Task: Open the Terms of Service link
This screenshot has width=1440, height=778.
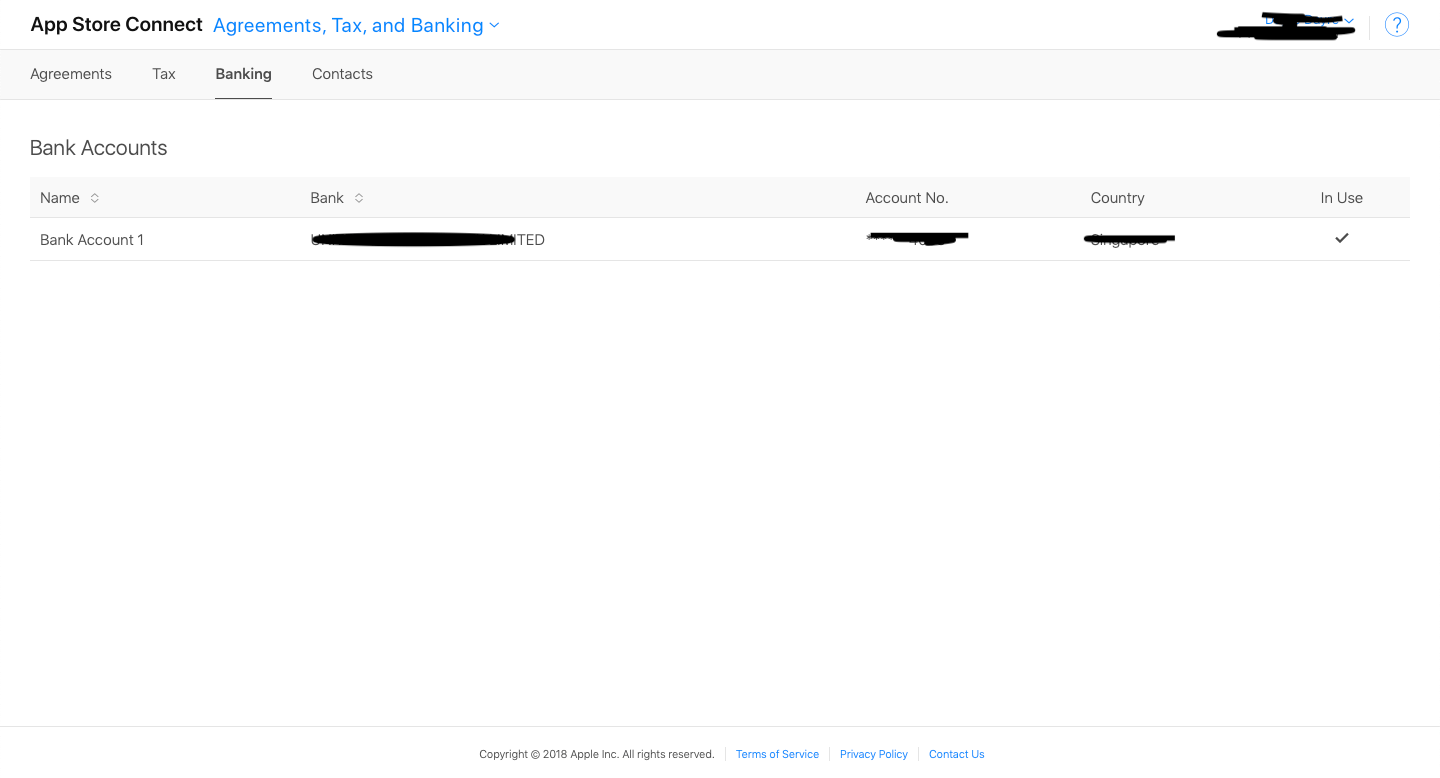Action: coord(777,754)
